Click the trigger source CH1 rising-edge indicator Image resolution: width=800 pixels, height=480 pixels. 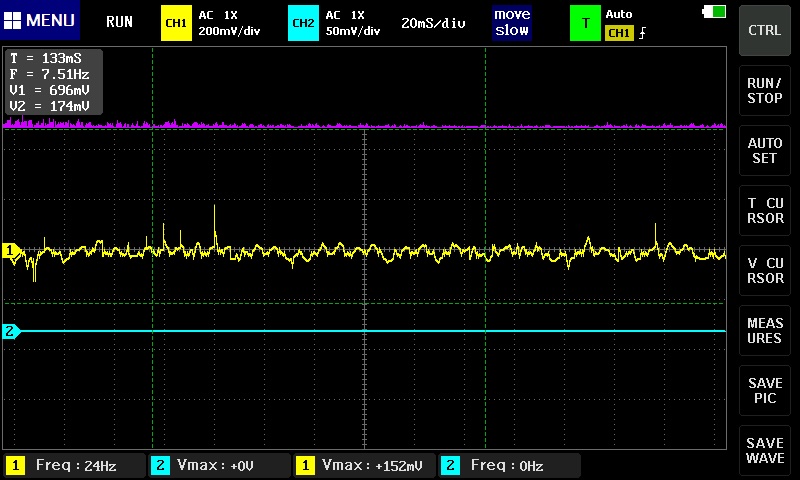(626, 33)
